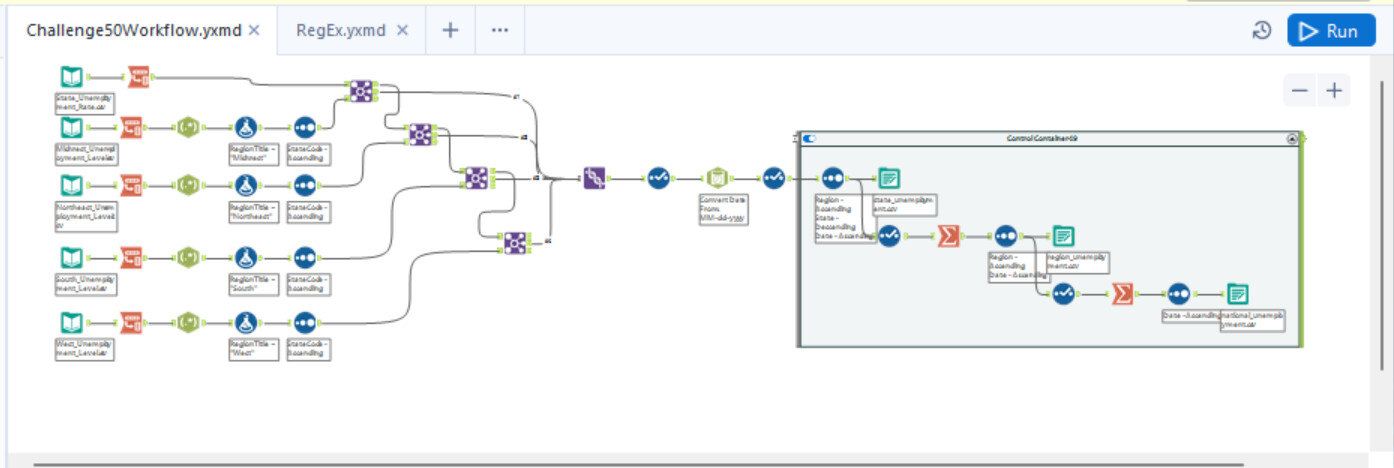Toggle the Control Container enable switch
This screenshot has height=468, width=1394.
pyautogui.click(x=809, y=139)
